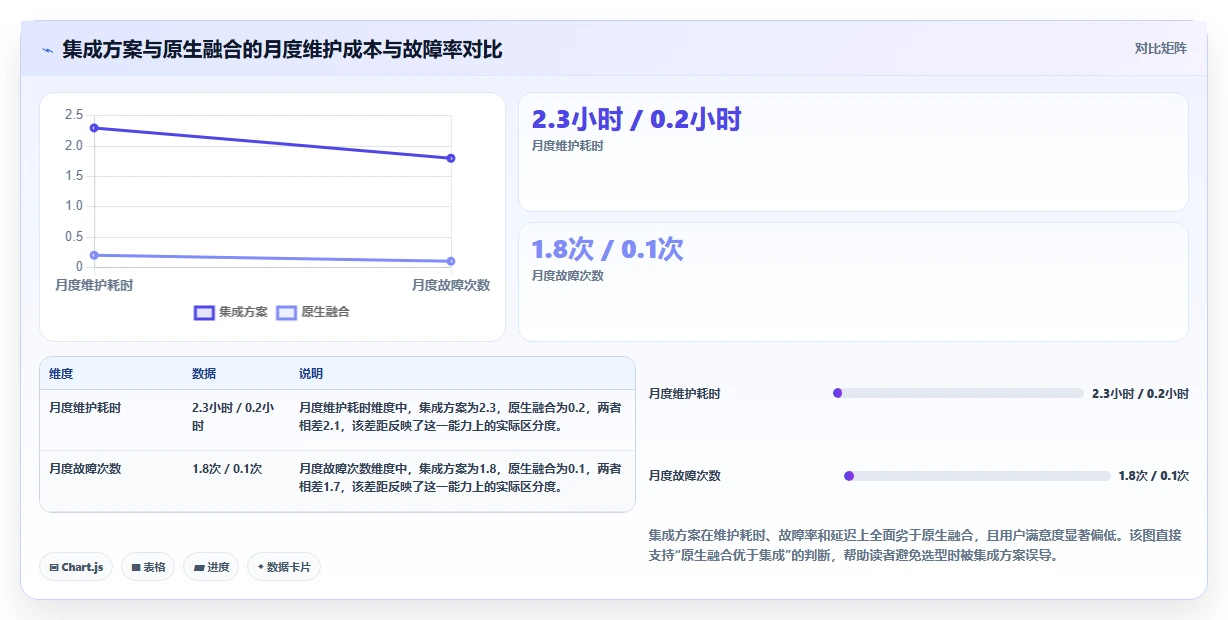Click the 说明 column header

click(x=311, y=374)
